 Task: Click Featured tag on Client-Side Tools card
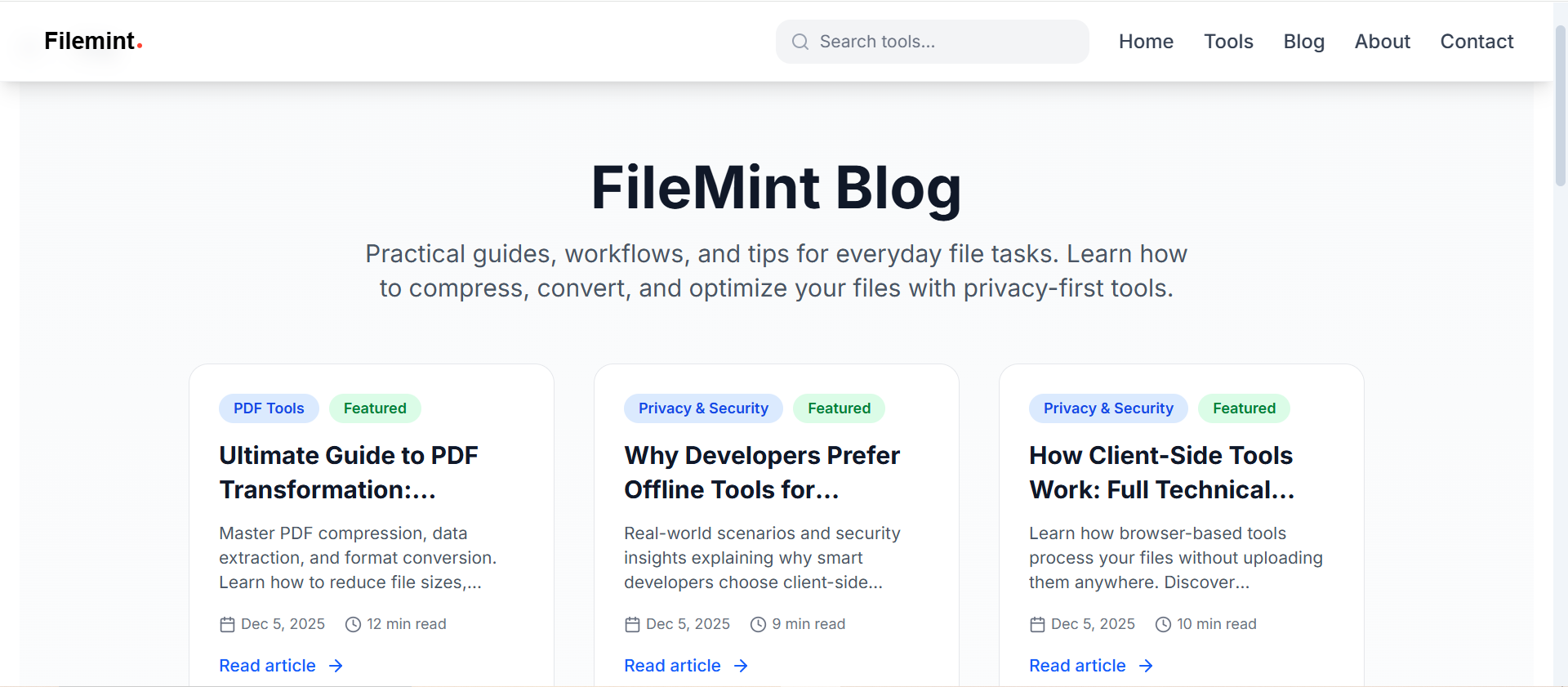(1244, 408)
